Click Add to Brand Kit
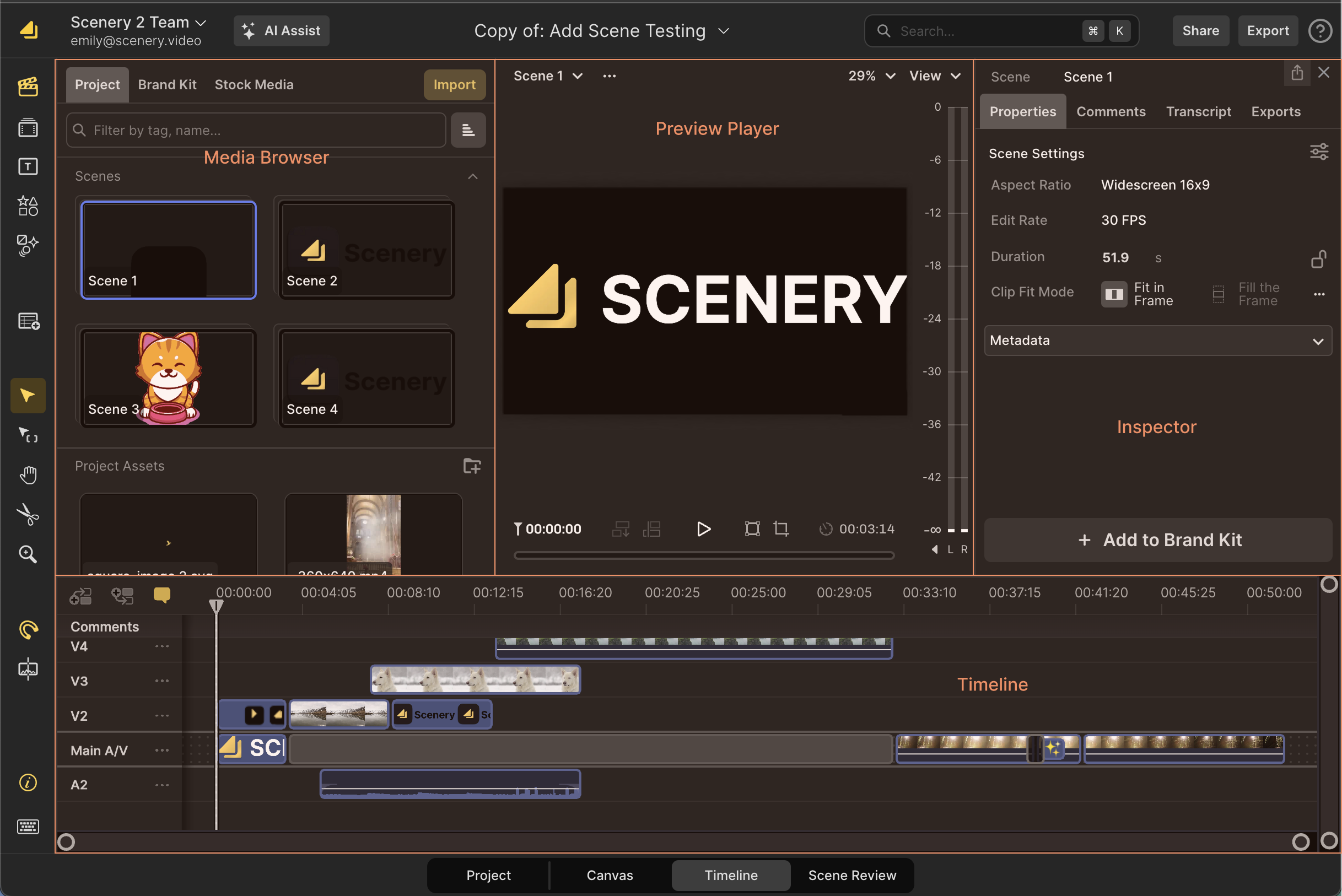 pyautogui.click(x=1158, y=540)
